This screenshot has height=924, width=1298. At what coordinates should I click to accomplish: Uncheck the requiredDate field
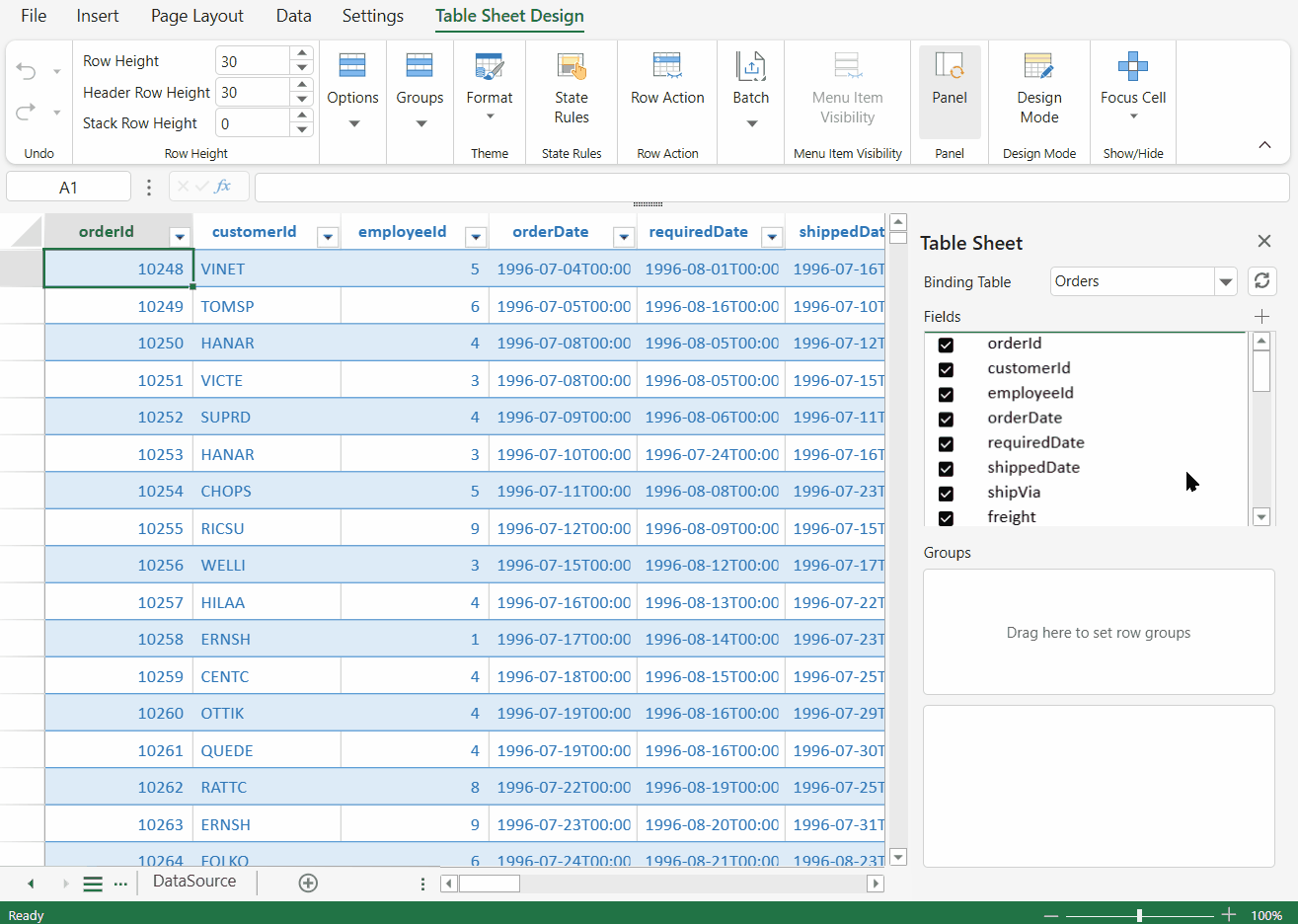point(946,444)
